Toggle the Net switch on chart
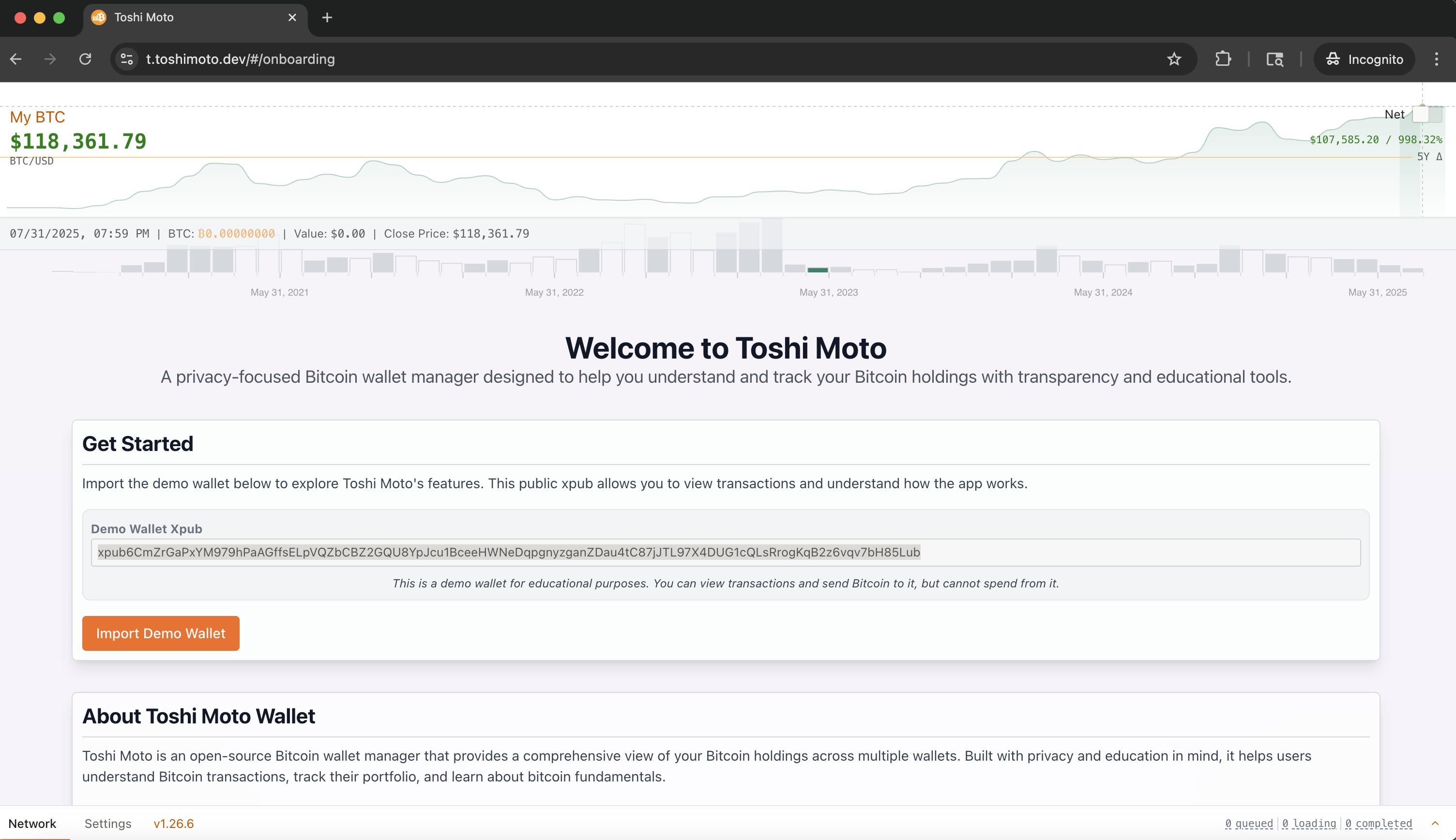This screenshot has height=840, width=1456. pos(1426,114)
